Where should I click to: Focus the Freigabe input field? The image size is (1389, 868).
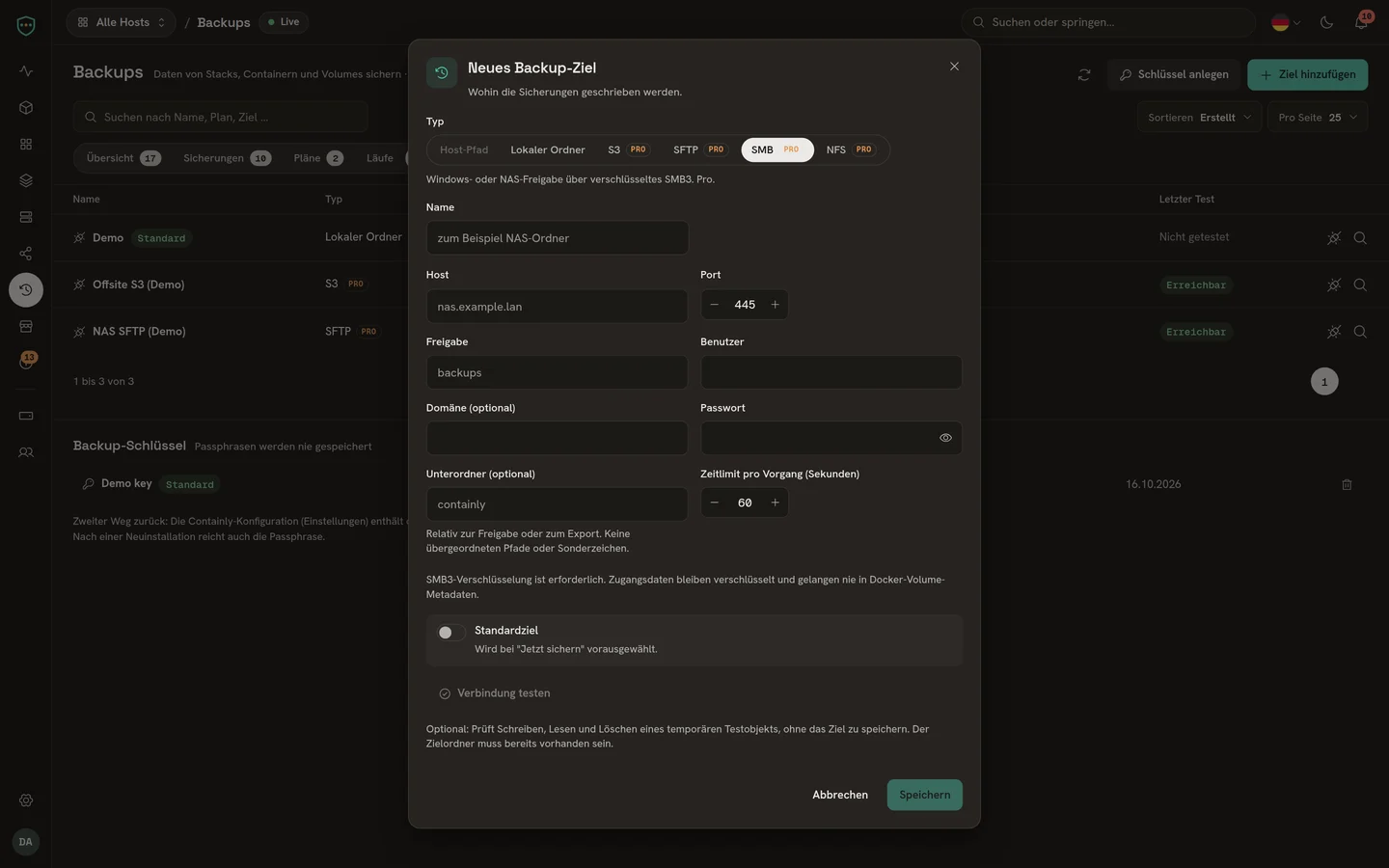[x=558, y=372]
